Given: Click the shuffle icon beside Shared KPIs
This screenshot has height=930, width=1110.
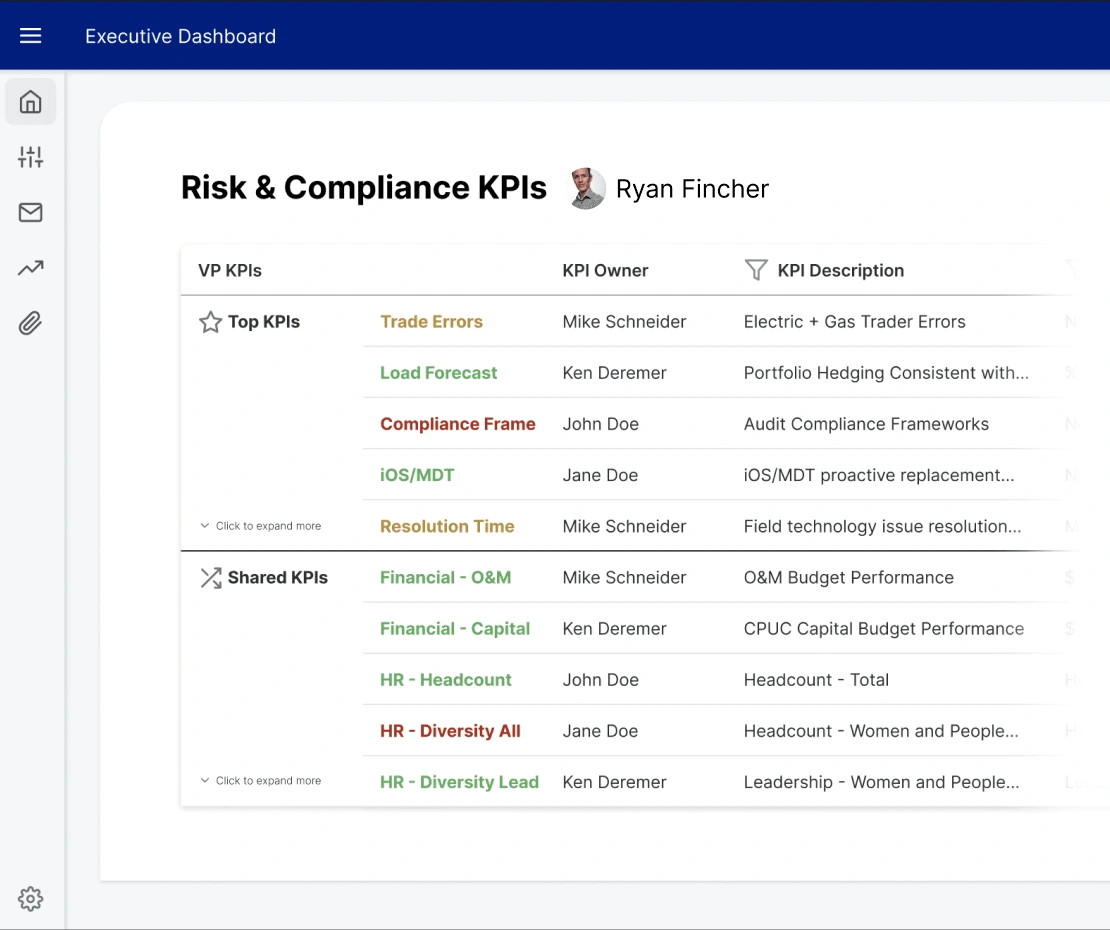Looking at the screenshot, I should [x=210, y=578].
